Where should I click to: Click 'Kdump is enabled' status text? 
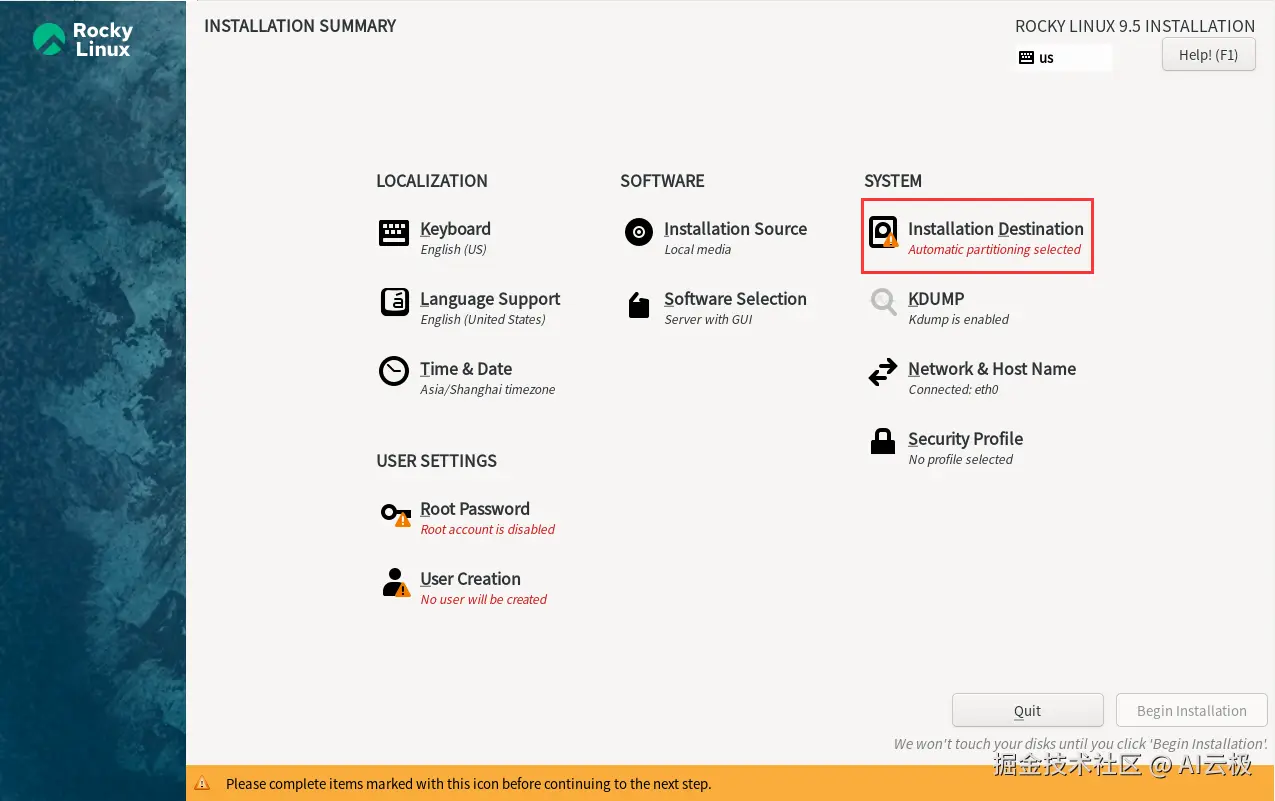pos(959,320)
